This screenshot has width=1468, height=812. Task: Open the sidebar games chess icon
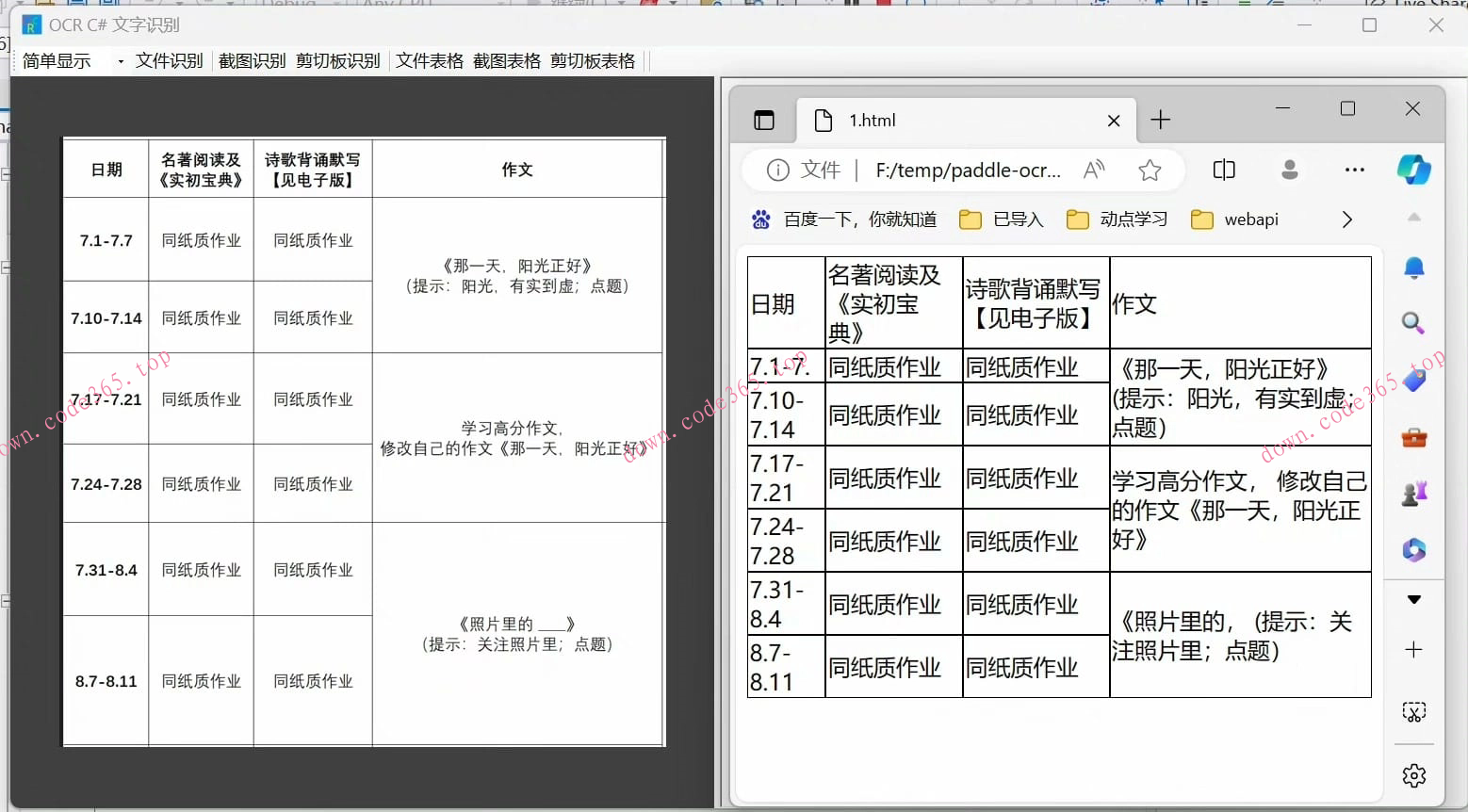tap(1413, 494)
